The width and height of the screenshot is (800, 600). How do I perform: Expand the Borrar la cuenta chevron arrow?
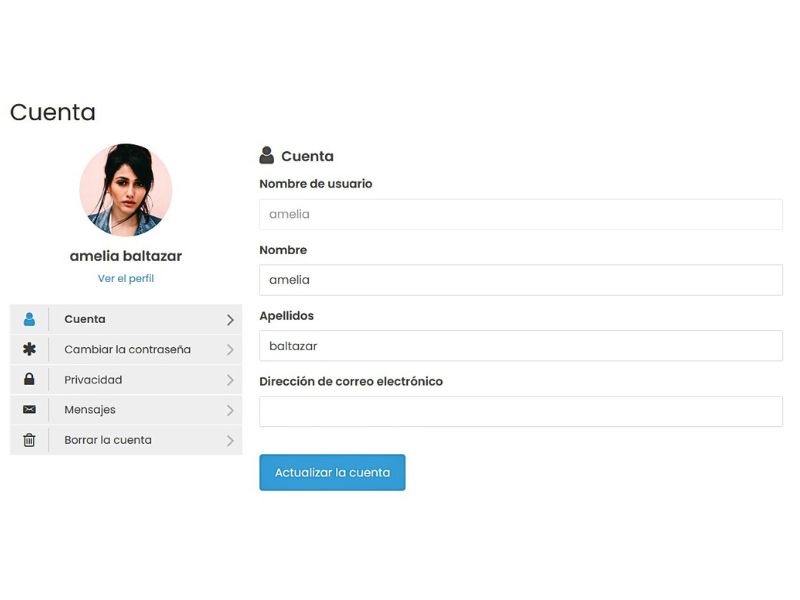click(230, 440)
